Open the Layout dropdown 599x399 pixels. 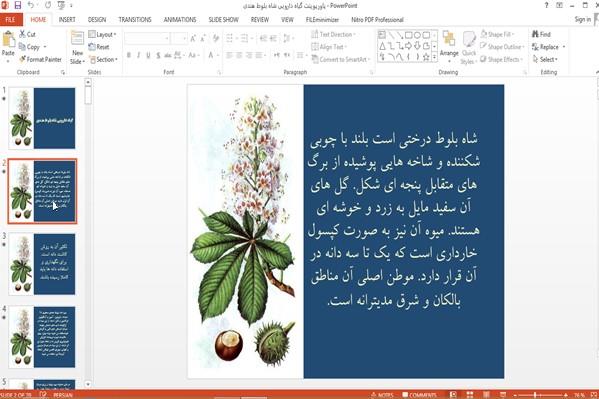coord(102,34)
